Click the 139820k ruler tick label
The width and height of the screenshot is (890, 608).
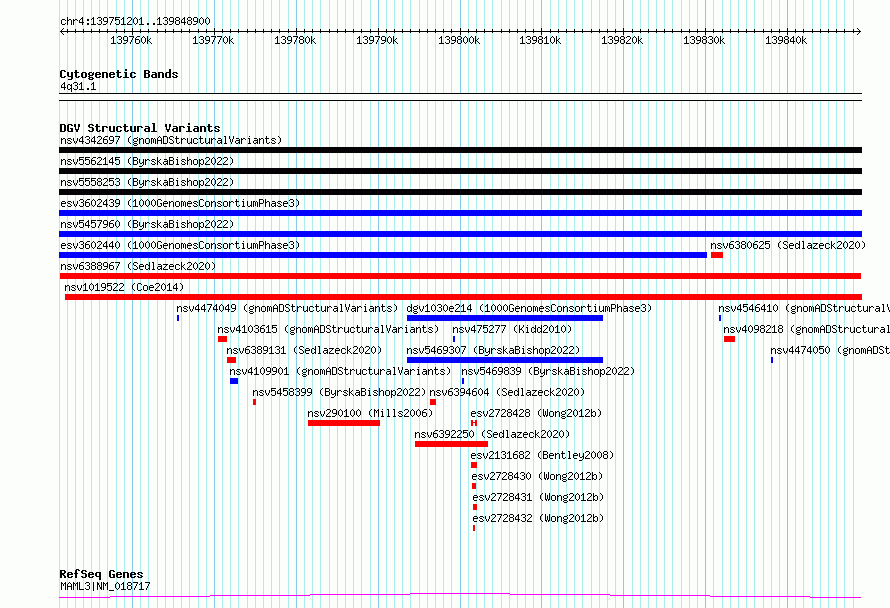622,40
